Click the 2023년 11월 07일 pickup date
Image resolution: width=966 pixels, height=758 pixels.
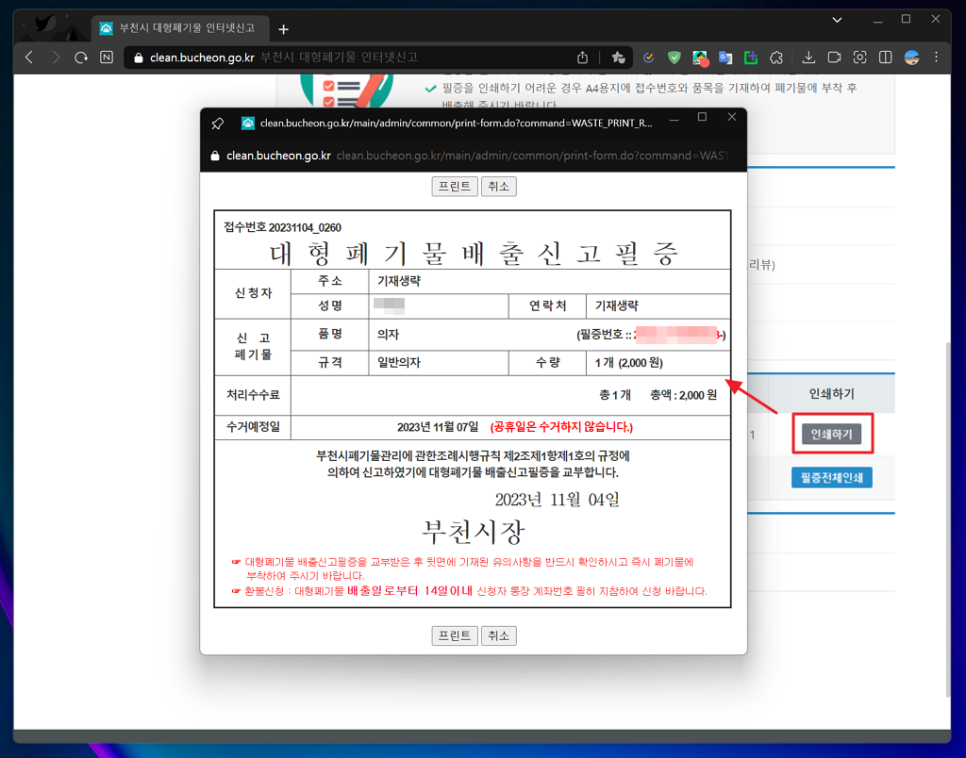(x=437, y=427)
